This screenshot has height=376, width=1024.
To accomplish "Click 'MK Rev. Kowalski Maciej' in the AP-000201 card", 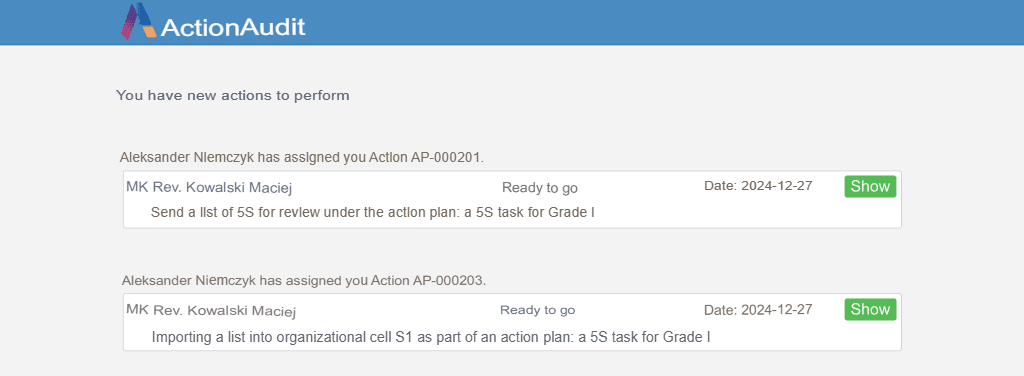I will 208,188.
